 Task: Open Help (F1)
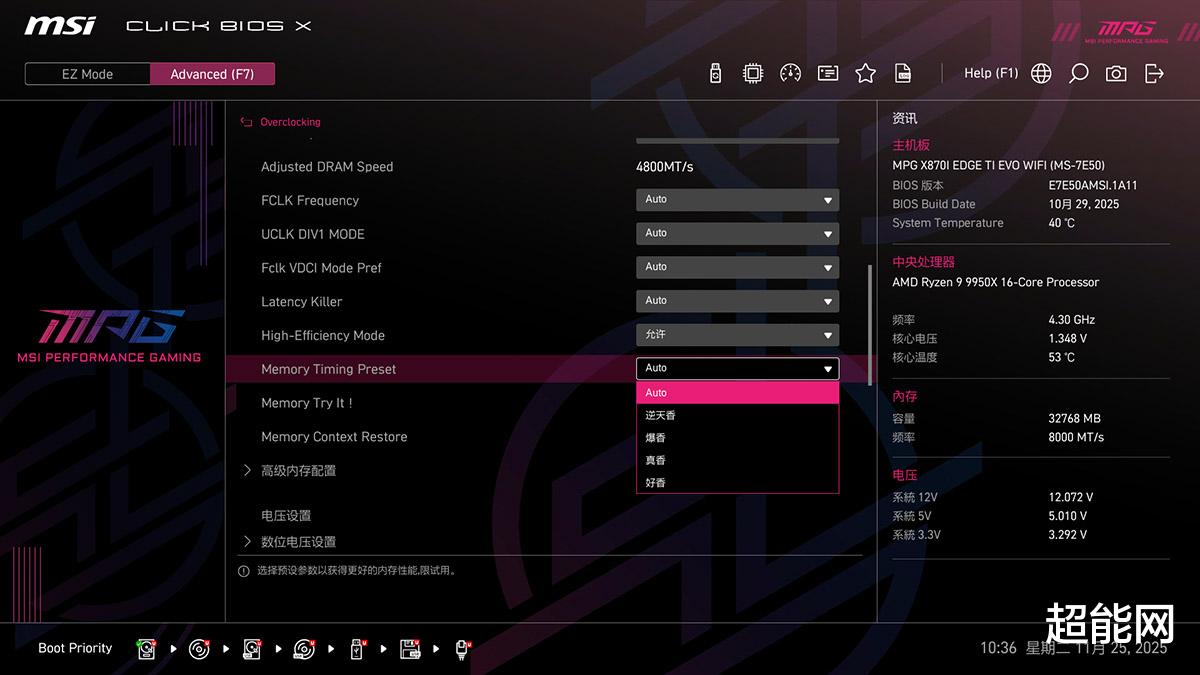coord(991,73)
